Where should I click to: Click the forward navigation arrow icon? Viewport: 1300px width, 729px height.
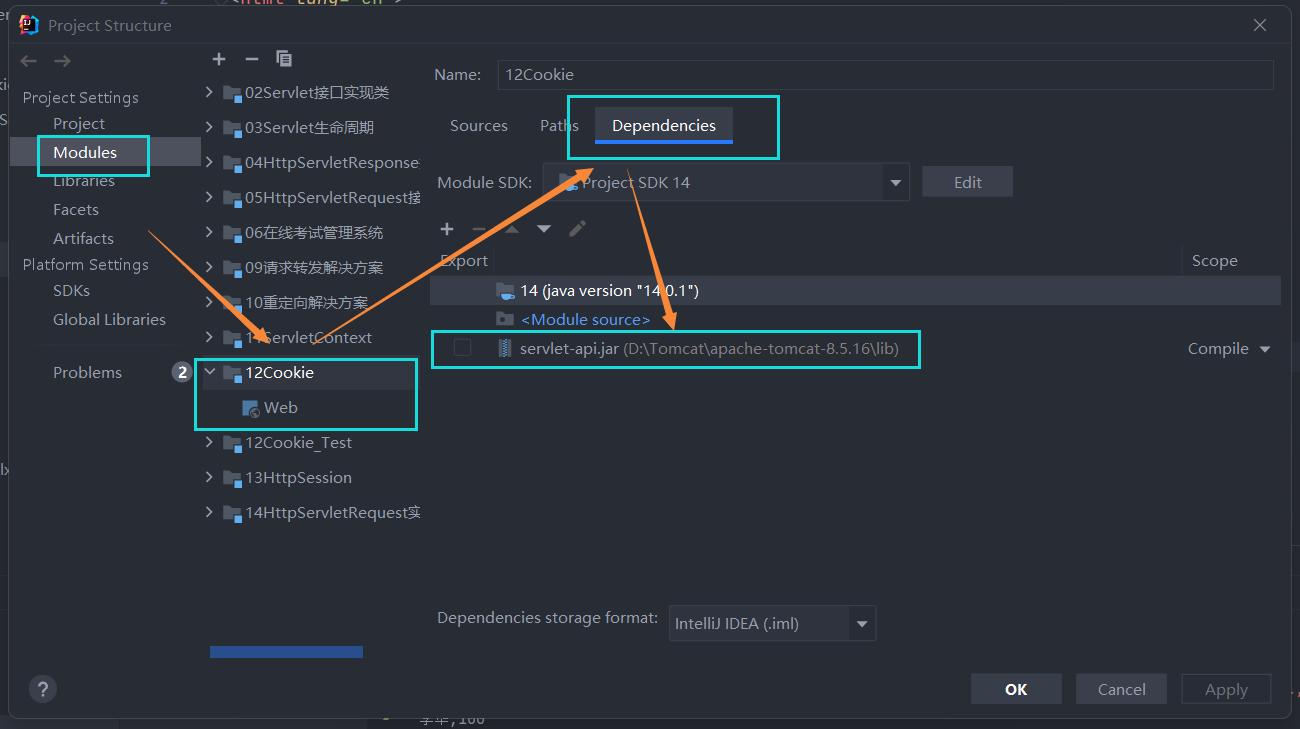[62, 59]
